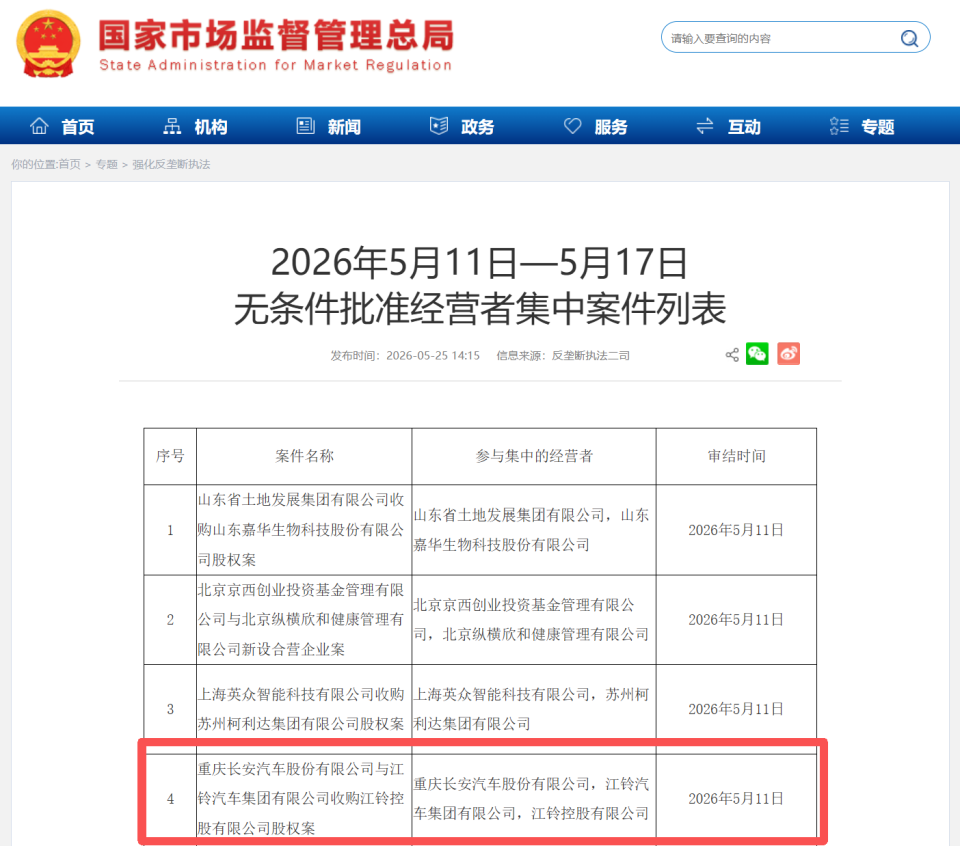Click the arrows icon beside 互动
Screen dimensions: 960x846
pyautogui.click(x=705, y=125)
